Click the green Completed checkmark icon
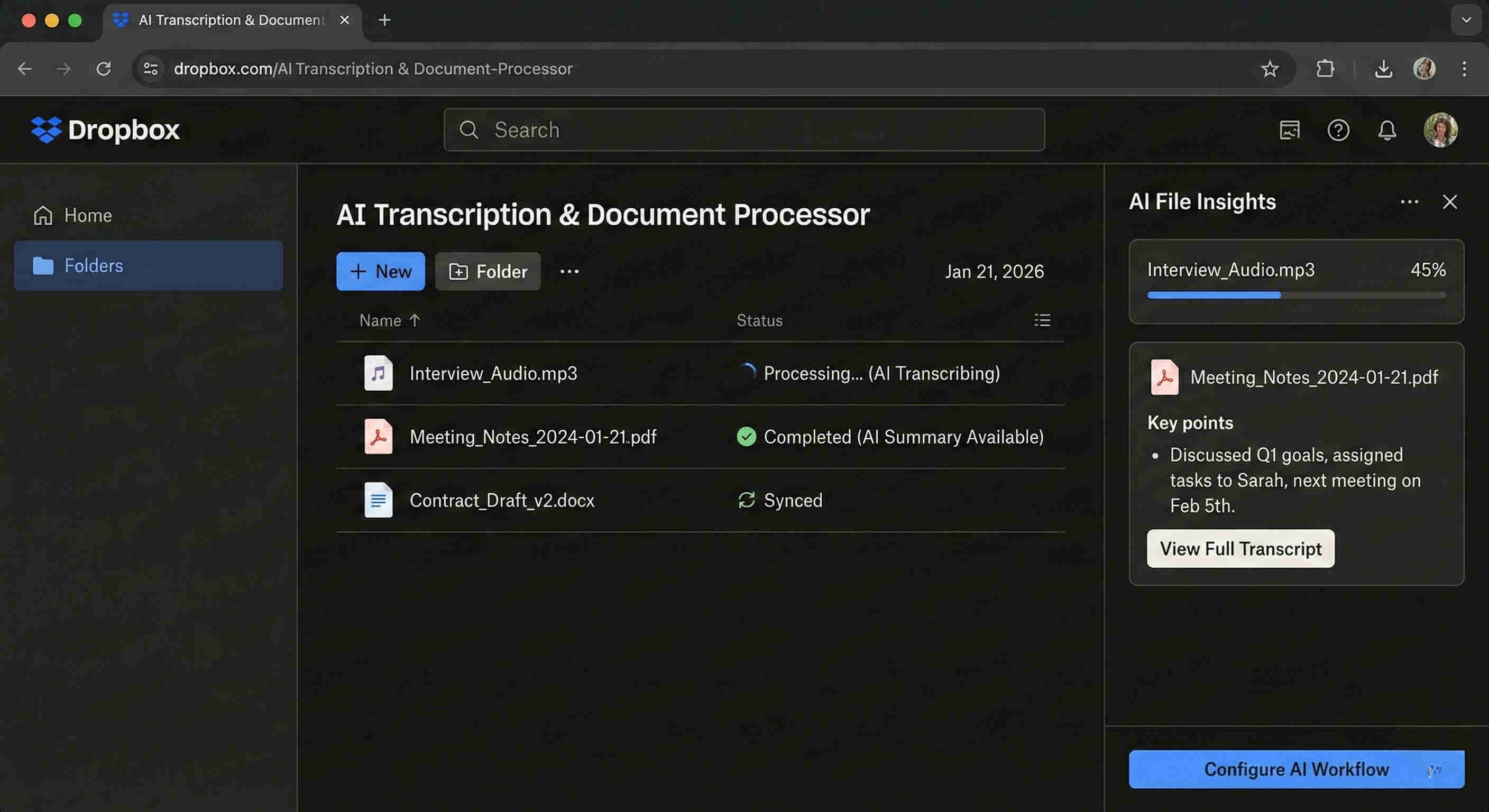 (746, 436)
